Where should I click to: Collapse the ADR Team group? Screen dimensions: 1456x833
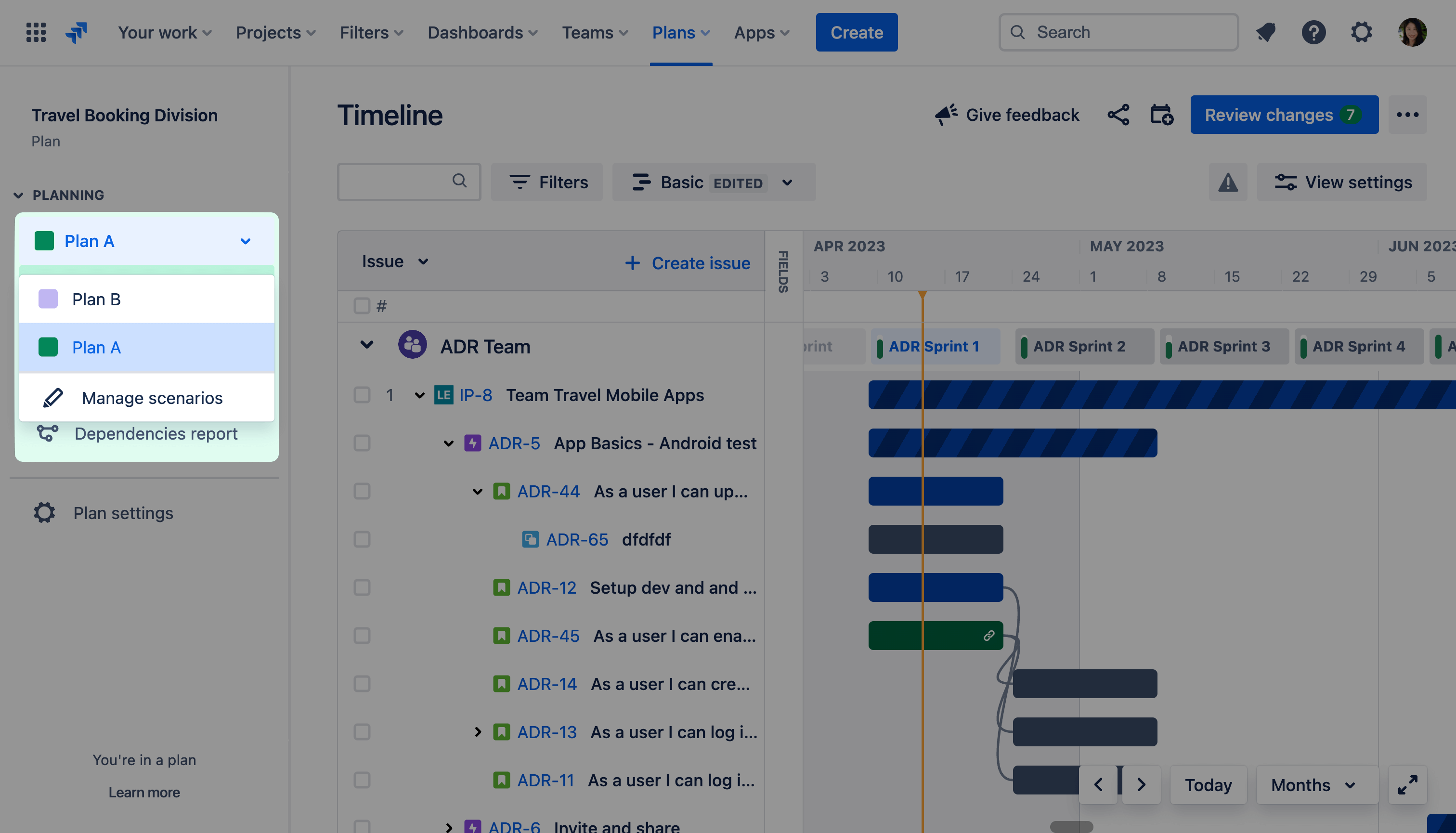tap(367, 345)
